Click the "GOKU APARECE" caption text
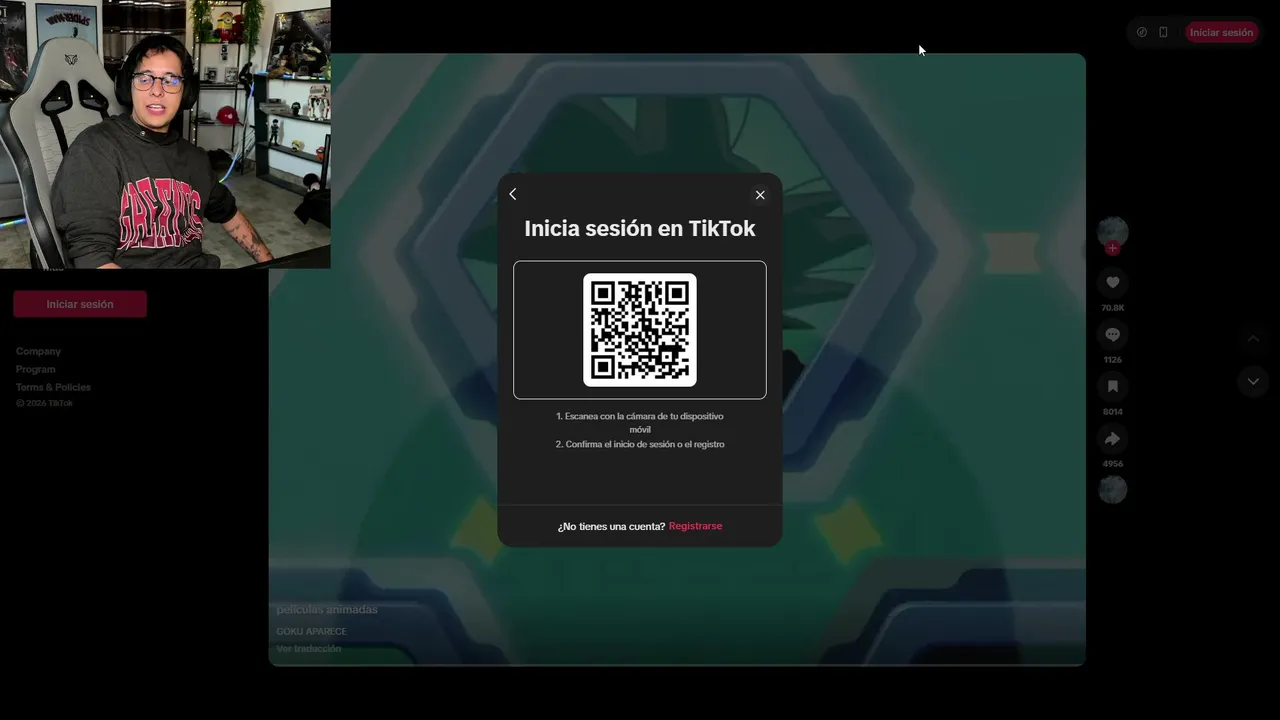 [312, 631]
